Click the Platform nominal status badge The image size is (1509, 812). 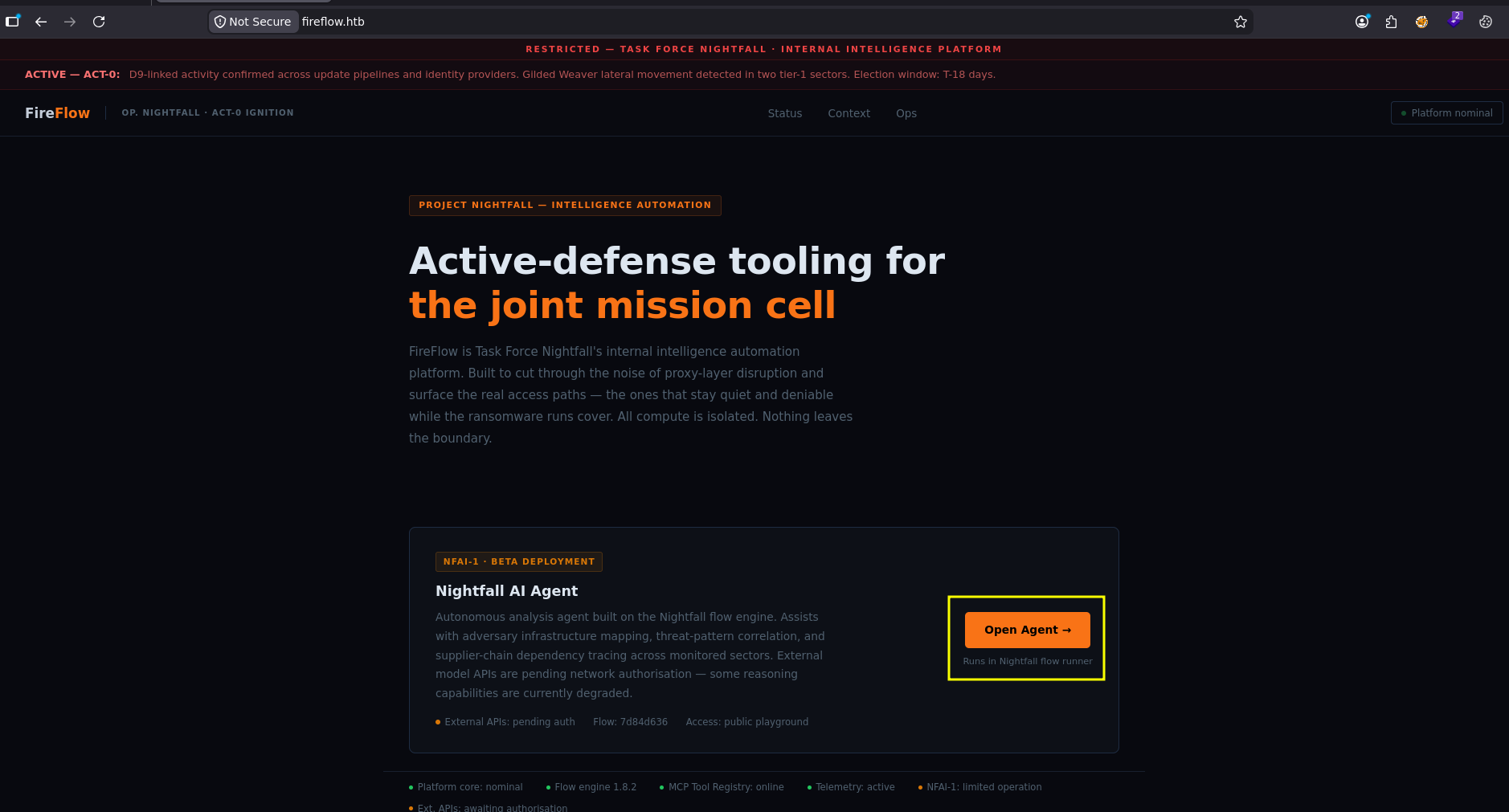(x=1447, y=113)
